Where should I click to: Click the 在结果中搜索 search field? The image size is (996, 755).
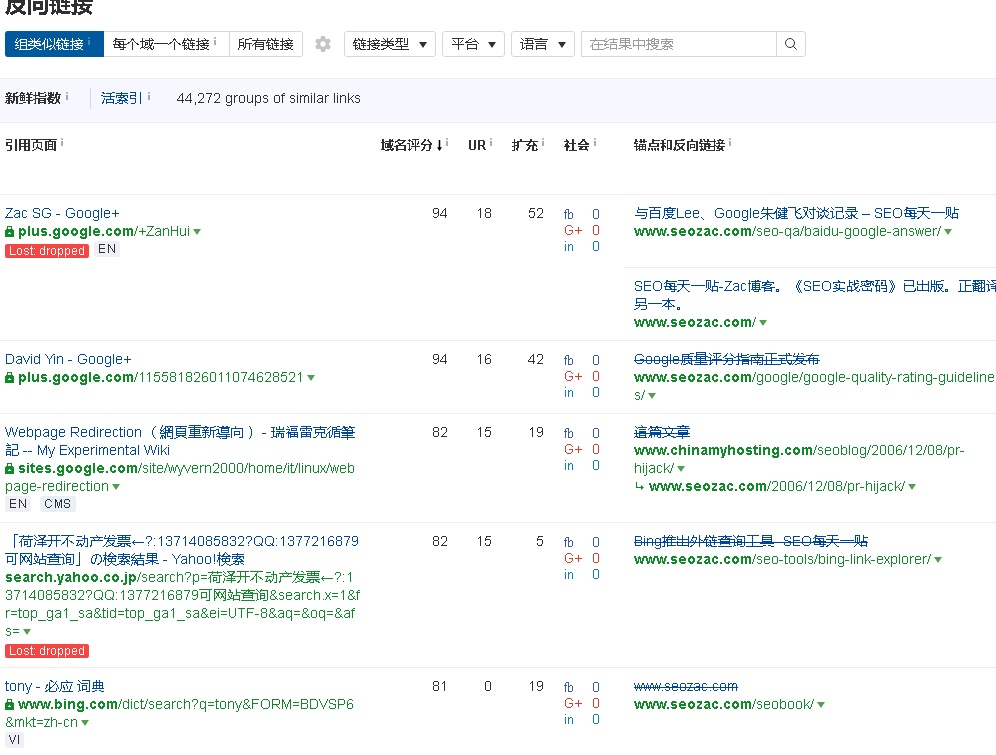pyautogui.click(x=678, y=44)
